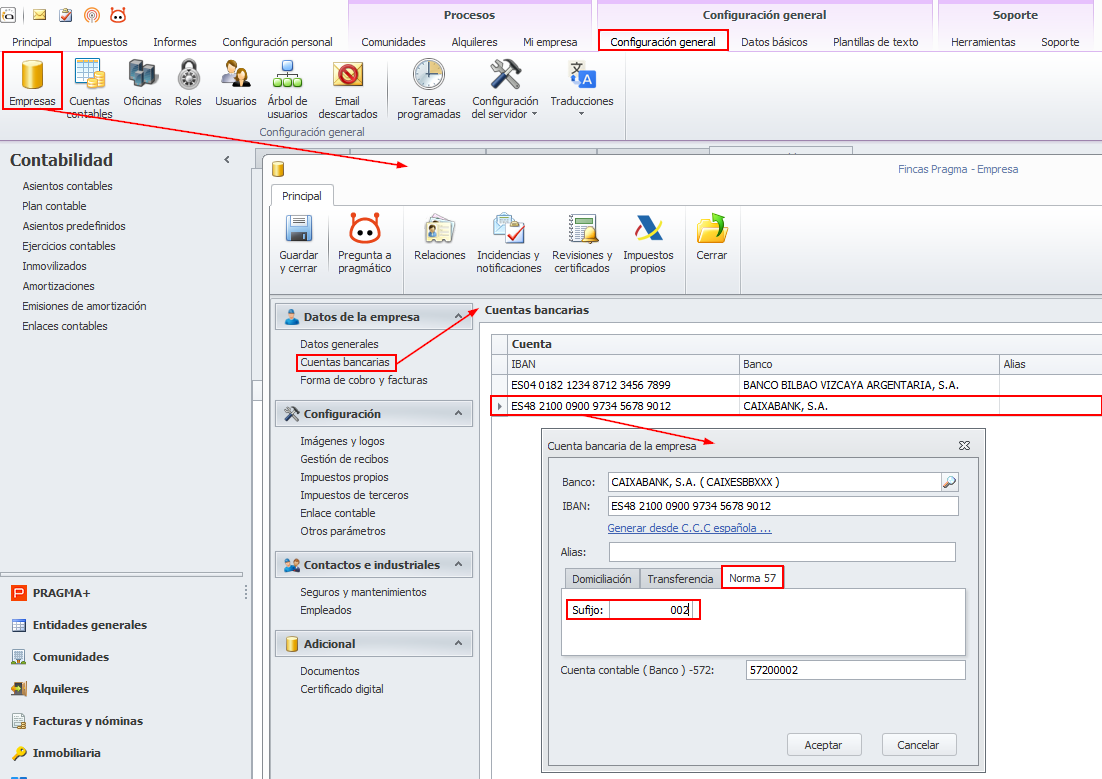The image size is (1102, 779).
Task: Collapse the Configuración section
Action: pyautogui.click(x=458, y=413)
